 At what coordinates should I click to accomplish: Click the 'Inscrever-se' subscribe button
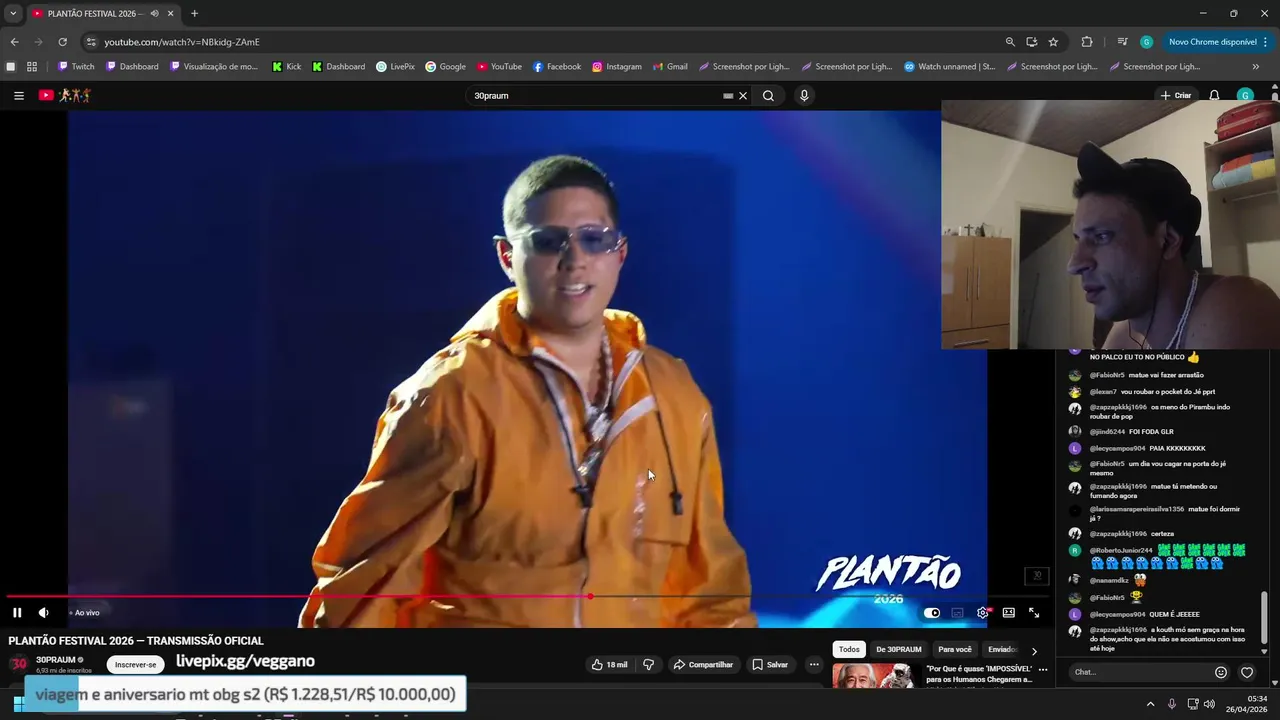[136, 665]
